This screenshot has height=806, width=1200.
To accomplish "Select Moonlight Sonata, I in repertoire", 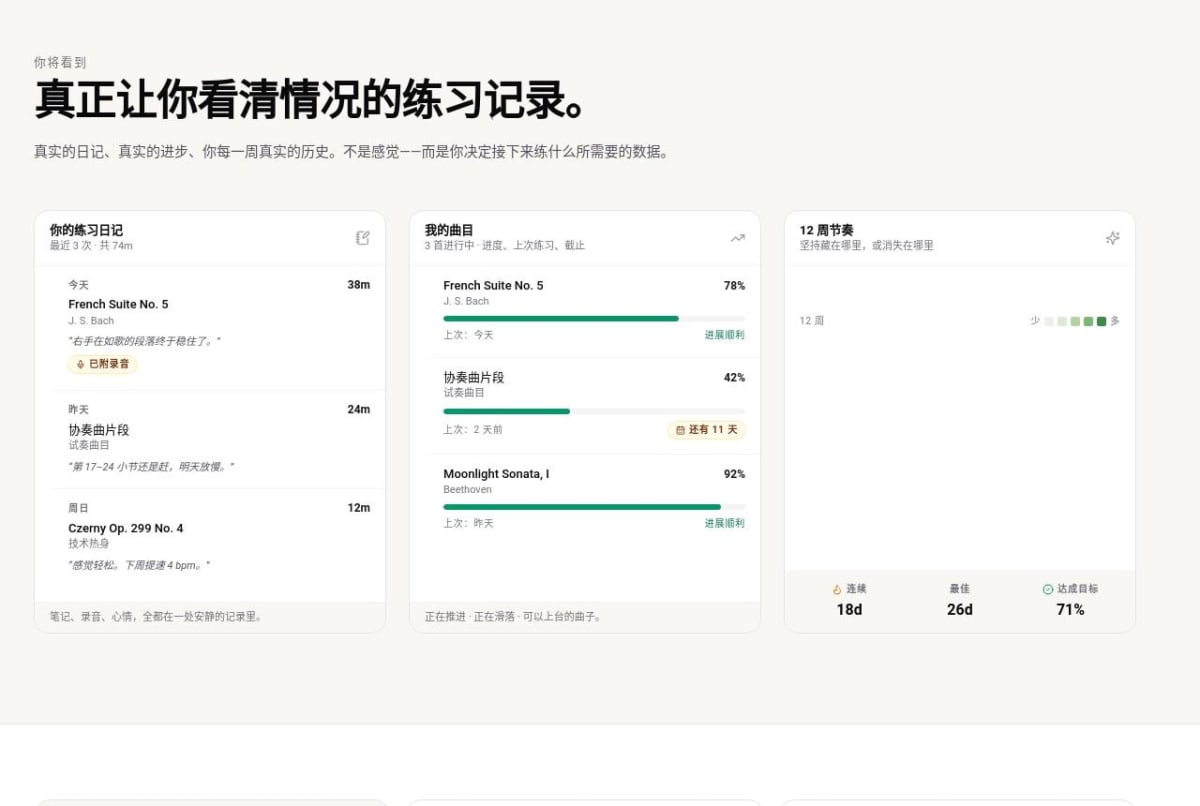I will 496,474.
